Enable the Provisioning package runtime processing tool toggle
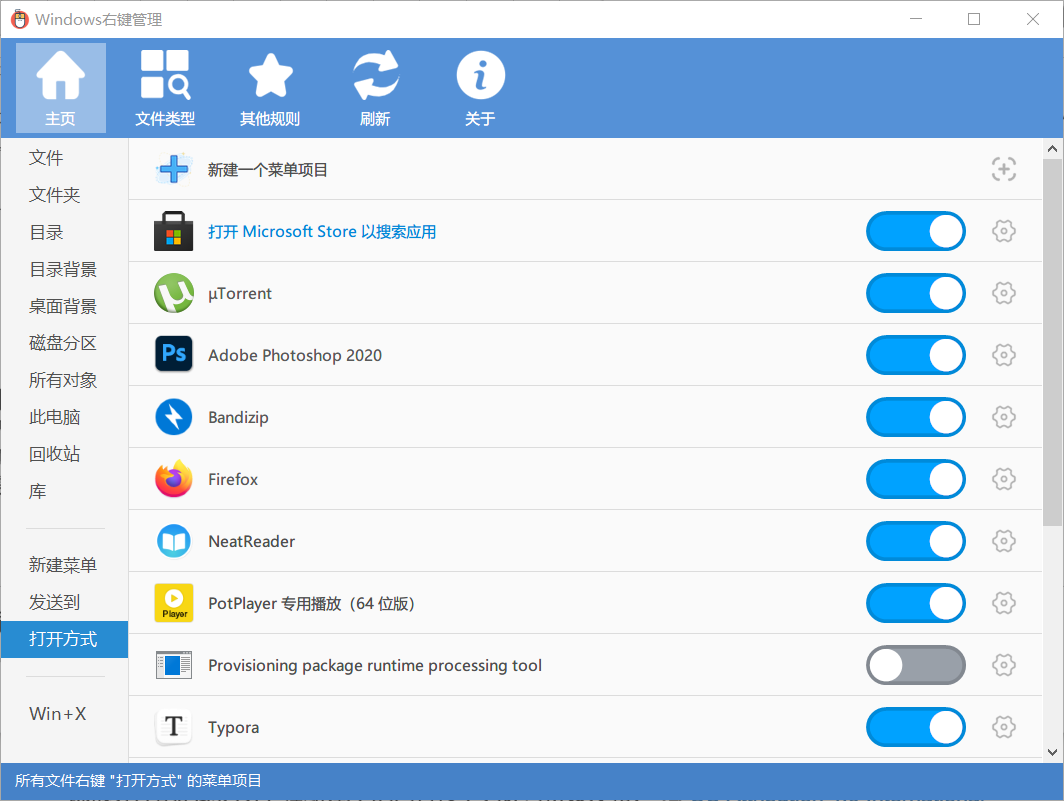 [x=915, y=666]
